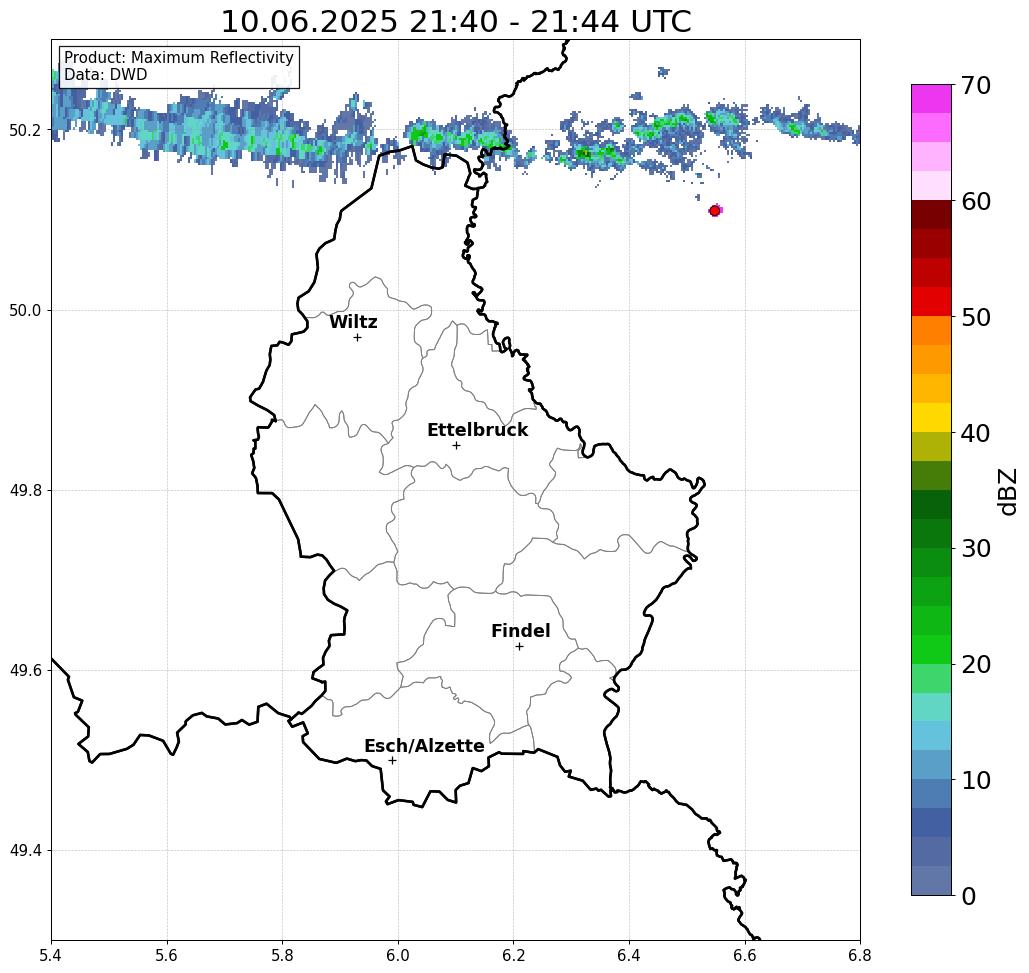Click the Findel station label
The width and height of the screenshot is (1029, 973).
click(x=520, y=631)
